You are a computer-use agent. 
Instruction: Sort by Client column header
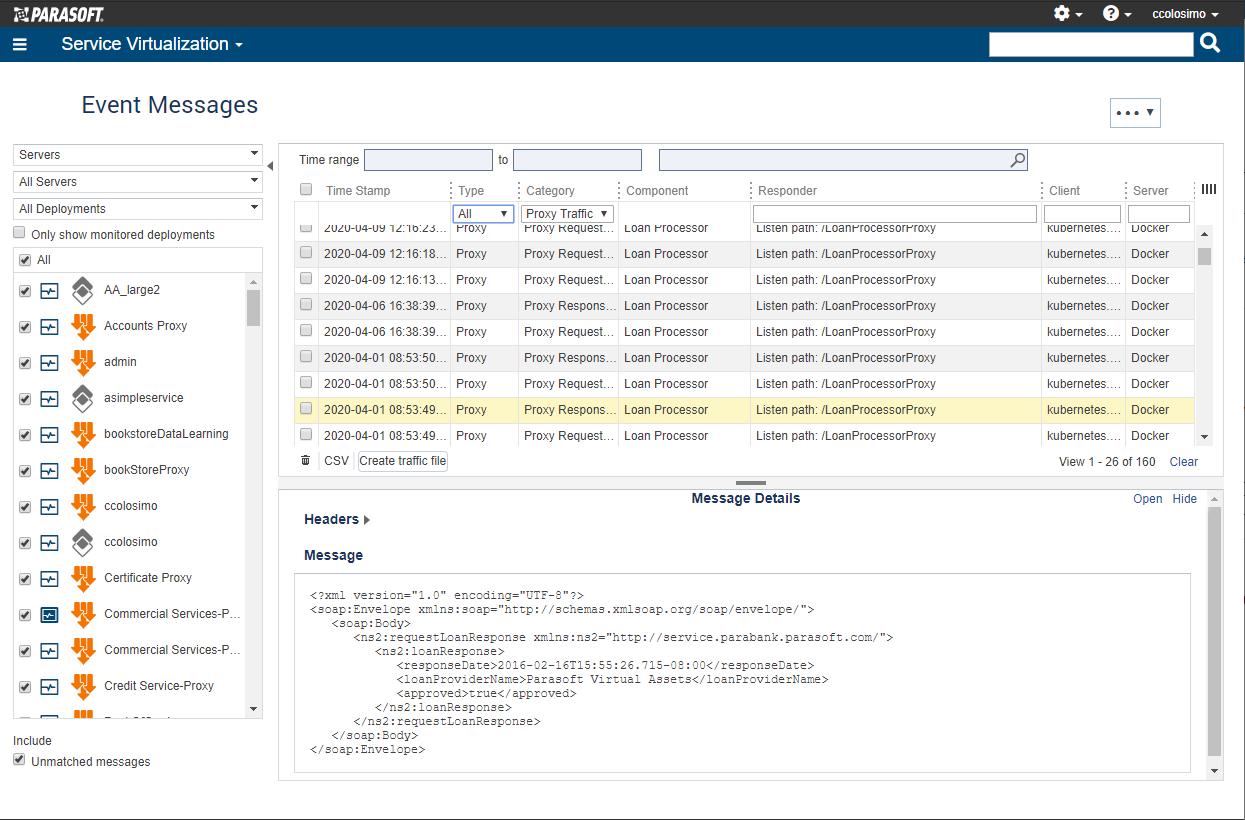click(x=1064, y=191)
